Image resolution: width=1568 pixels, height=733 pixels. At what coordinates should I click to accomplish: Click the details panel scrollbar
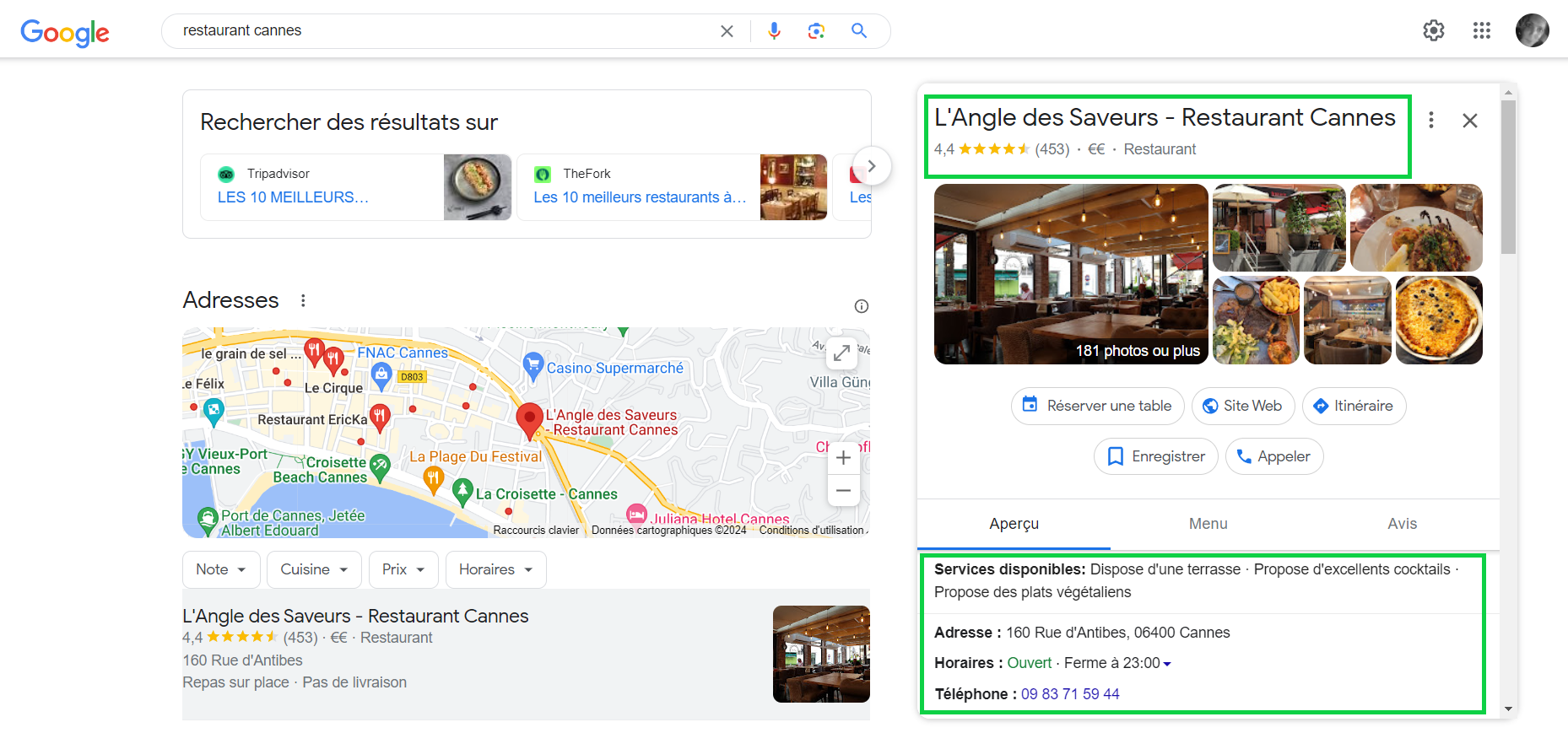(1509, 177)
